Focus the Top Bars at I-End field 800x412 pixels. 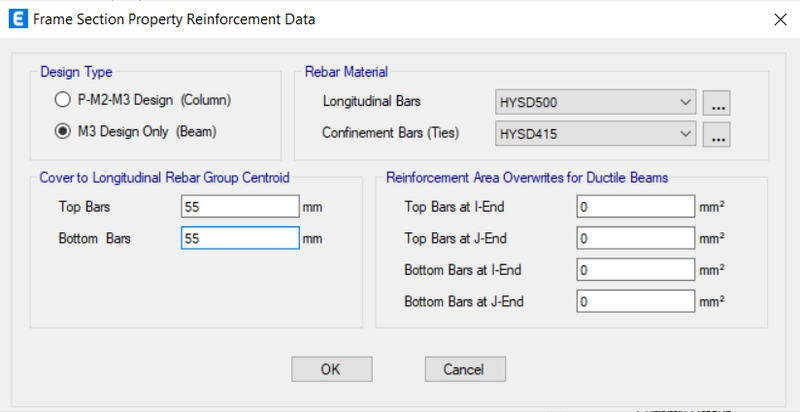pos(636,207)
